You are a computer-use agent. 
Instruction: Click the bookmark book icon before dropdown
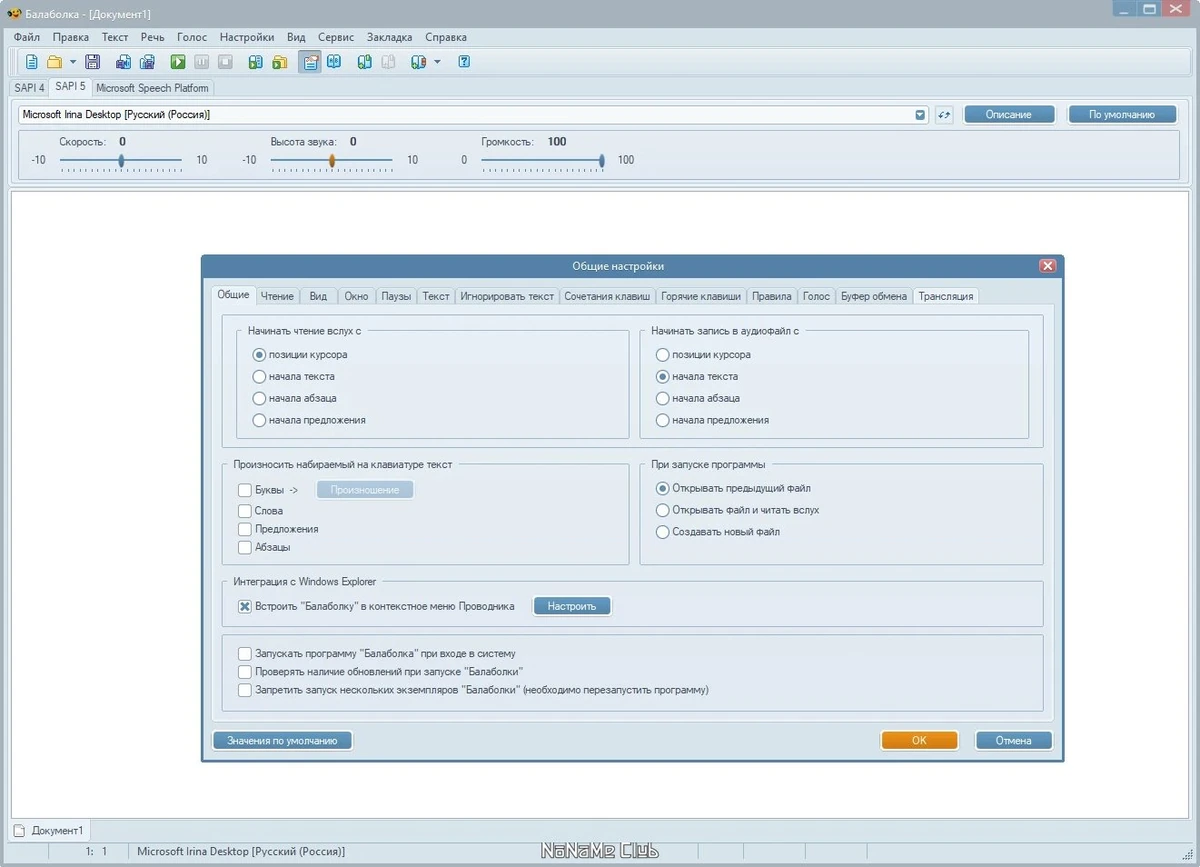(x=419, y=62)
